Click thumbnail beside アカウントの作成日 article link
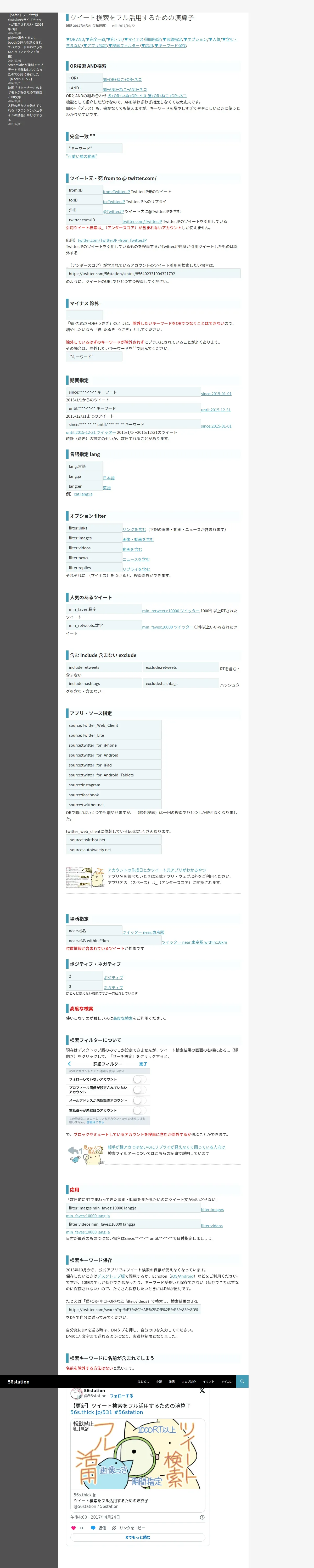The height and width of the screenshot is (1568, 314). click(85, 877)
